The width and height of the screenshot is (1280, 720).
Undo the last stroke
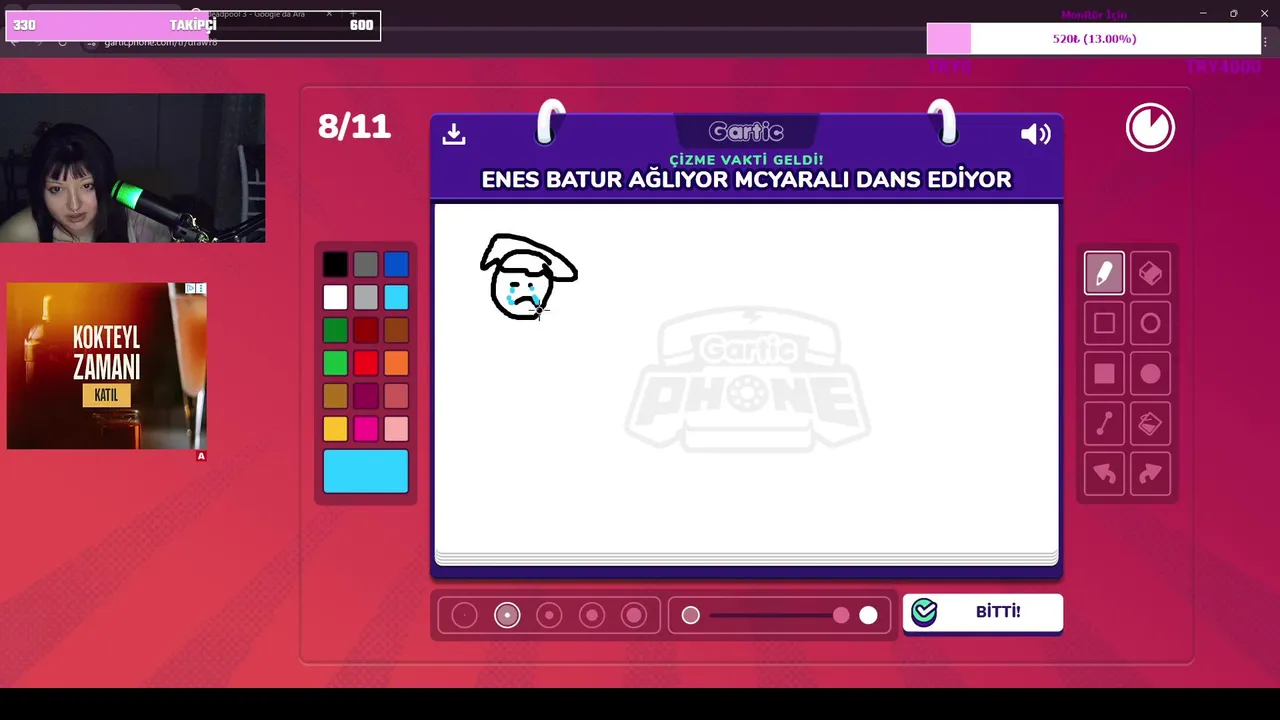(x=1104, y=474)
